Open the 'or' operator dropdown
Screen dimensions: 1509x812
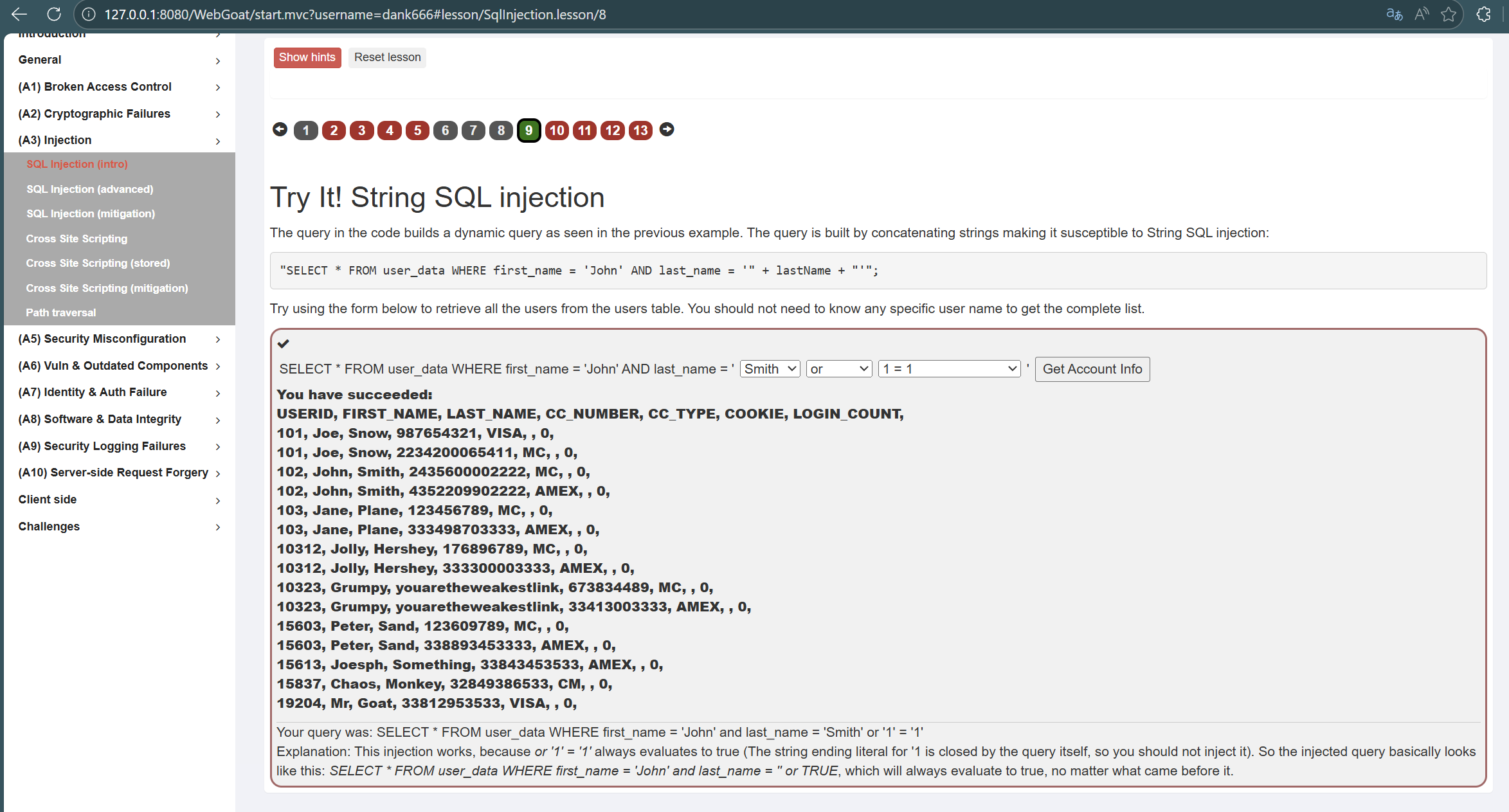click(838, 369)
